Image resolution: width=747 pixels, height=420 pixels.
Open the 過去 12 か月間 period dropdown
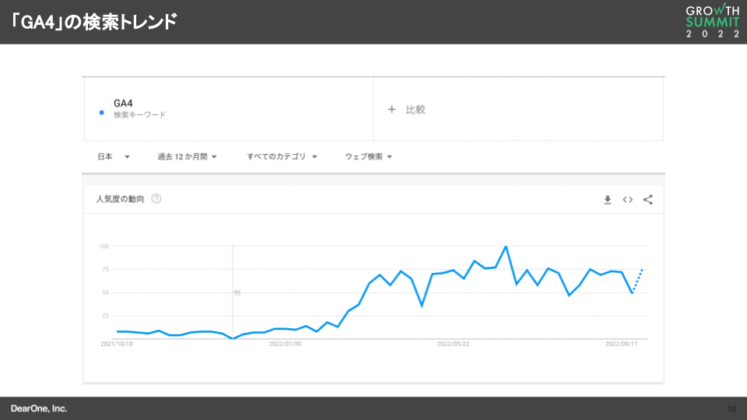(x=187, y=157)
